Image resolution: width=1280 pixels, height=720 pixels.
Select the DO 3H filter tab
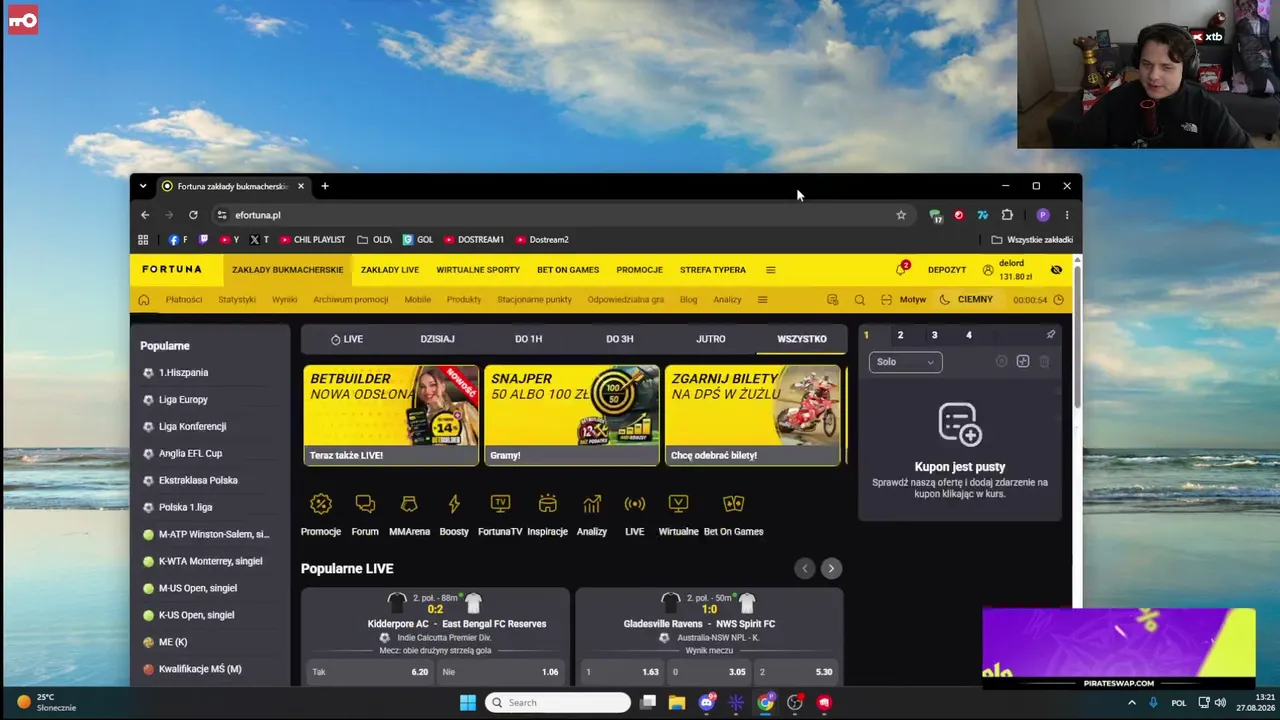pos(619,339)
